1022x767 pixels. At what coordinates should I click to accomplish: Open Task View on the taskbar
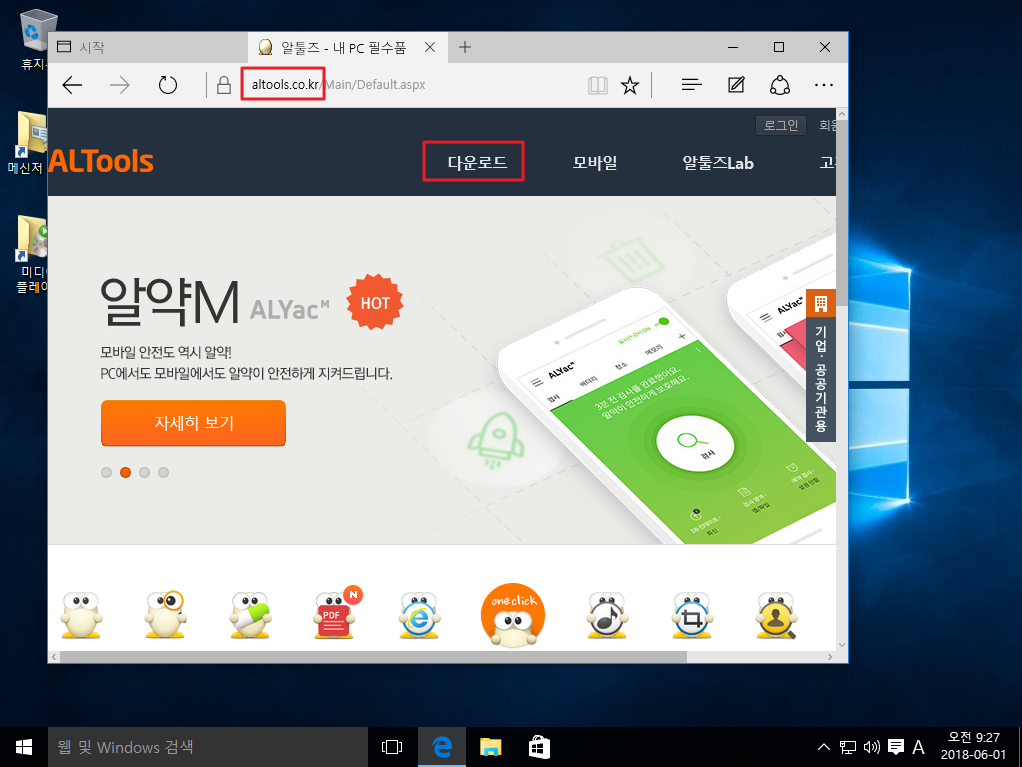(x=392, y=747)
